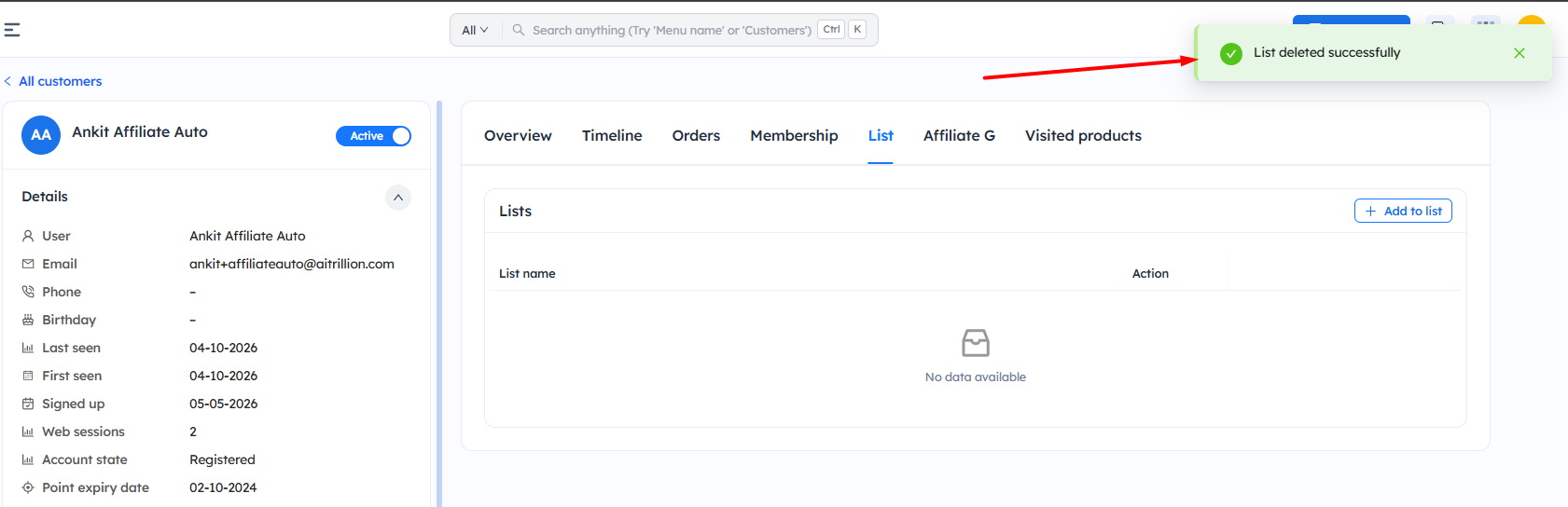Switch to the Overview tab
Viewport: 1568px width, 507px height.
[x=518, y=135]
